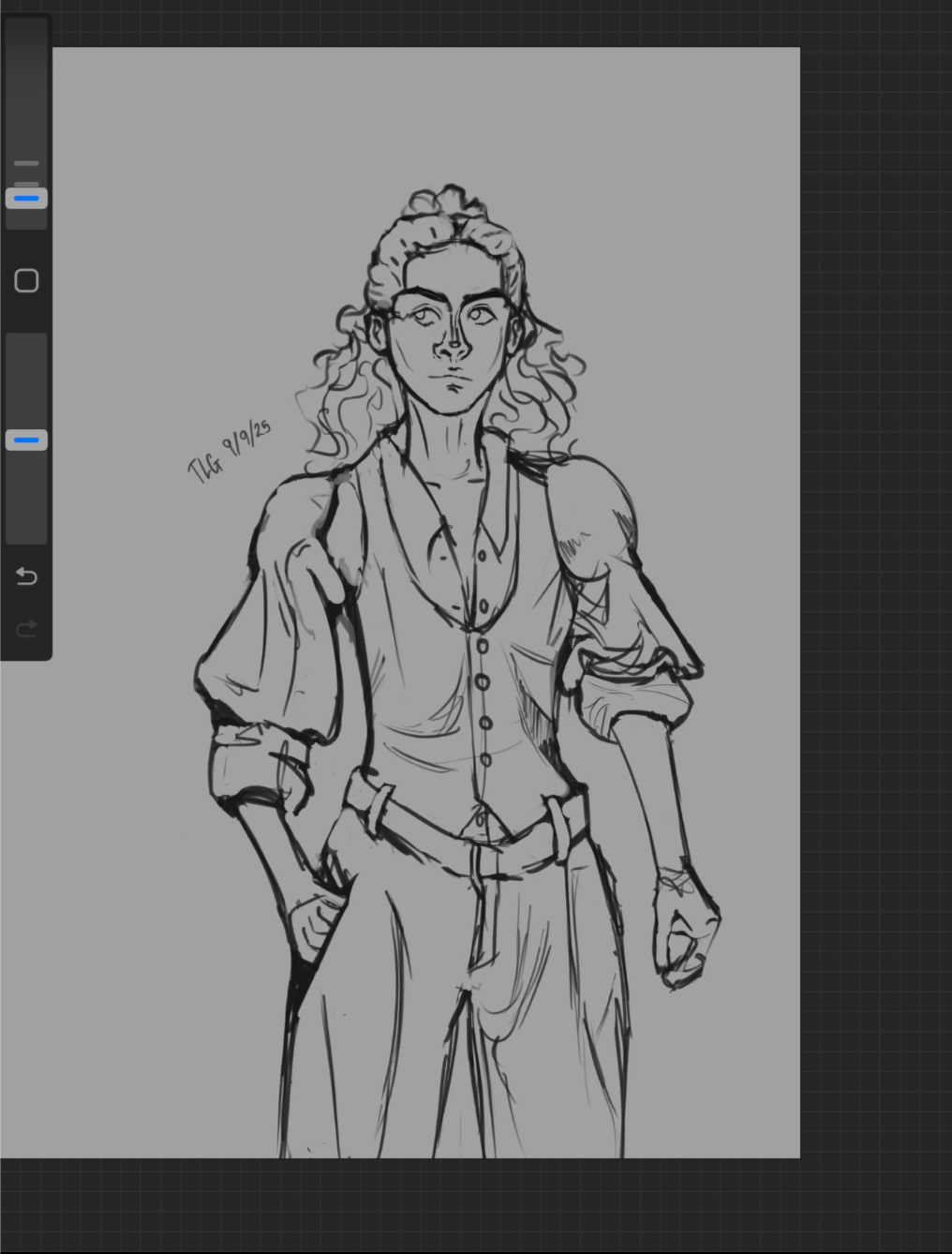Click the brush opacity slider handle

26,440
